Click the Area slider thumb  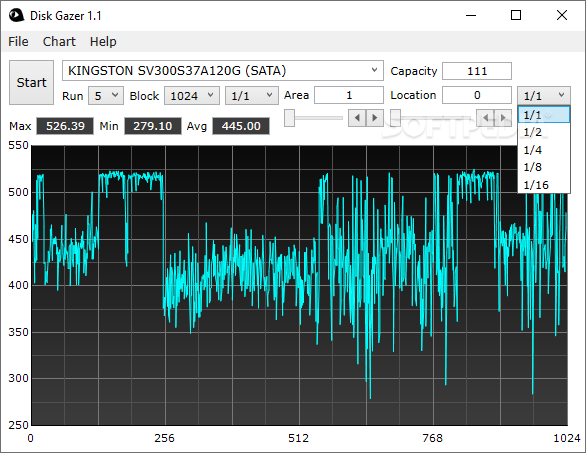(x=289, y=118)
